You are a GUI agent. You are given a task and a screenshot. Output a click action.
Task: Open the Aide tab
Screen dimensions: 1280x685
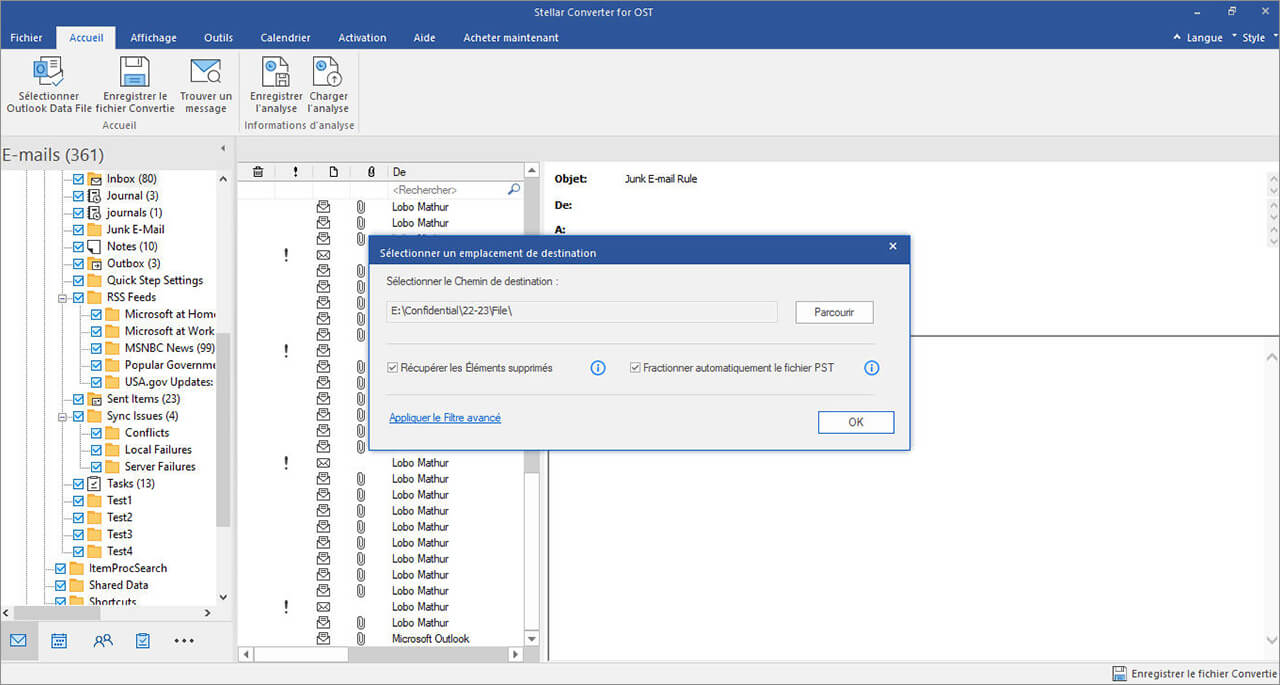(424, 38)
